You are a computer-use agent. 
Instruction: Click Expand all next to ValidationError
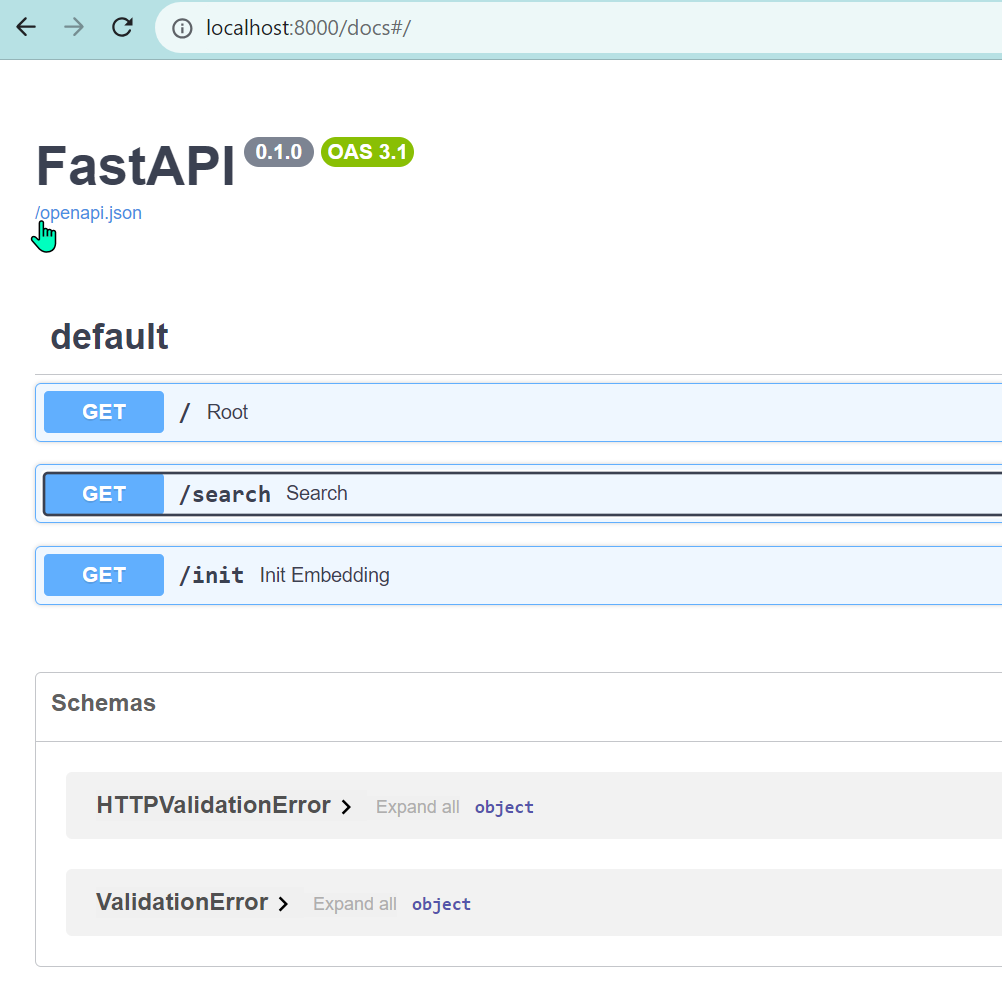(355, 904)
